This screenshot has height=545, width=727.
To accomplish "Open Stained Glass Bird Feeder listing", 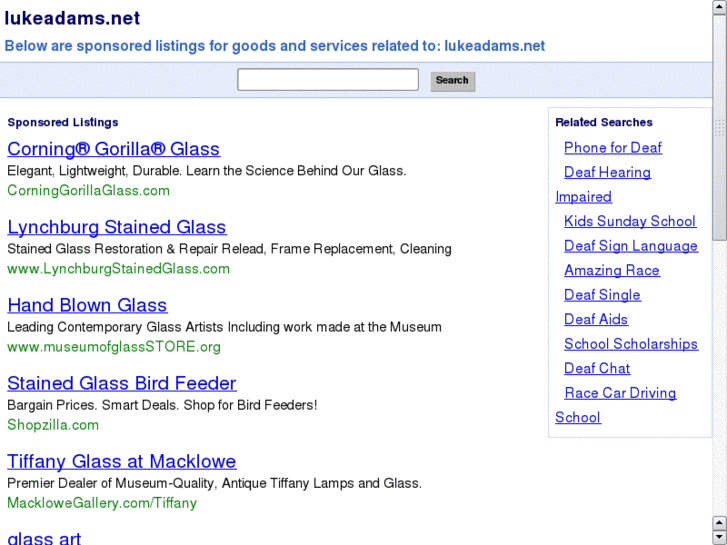I will pyautogui.click(x=121, y=383).
